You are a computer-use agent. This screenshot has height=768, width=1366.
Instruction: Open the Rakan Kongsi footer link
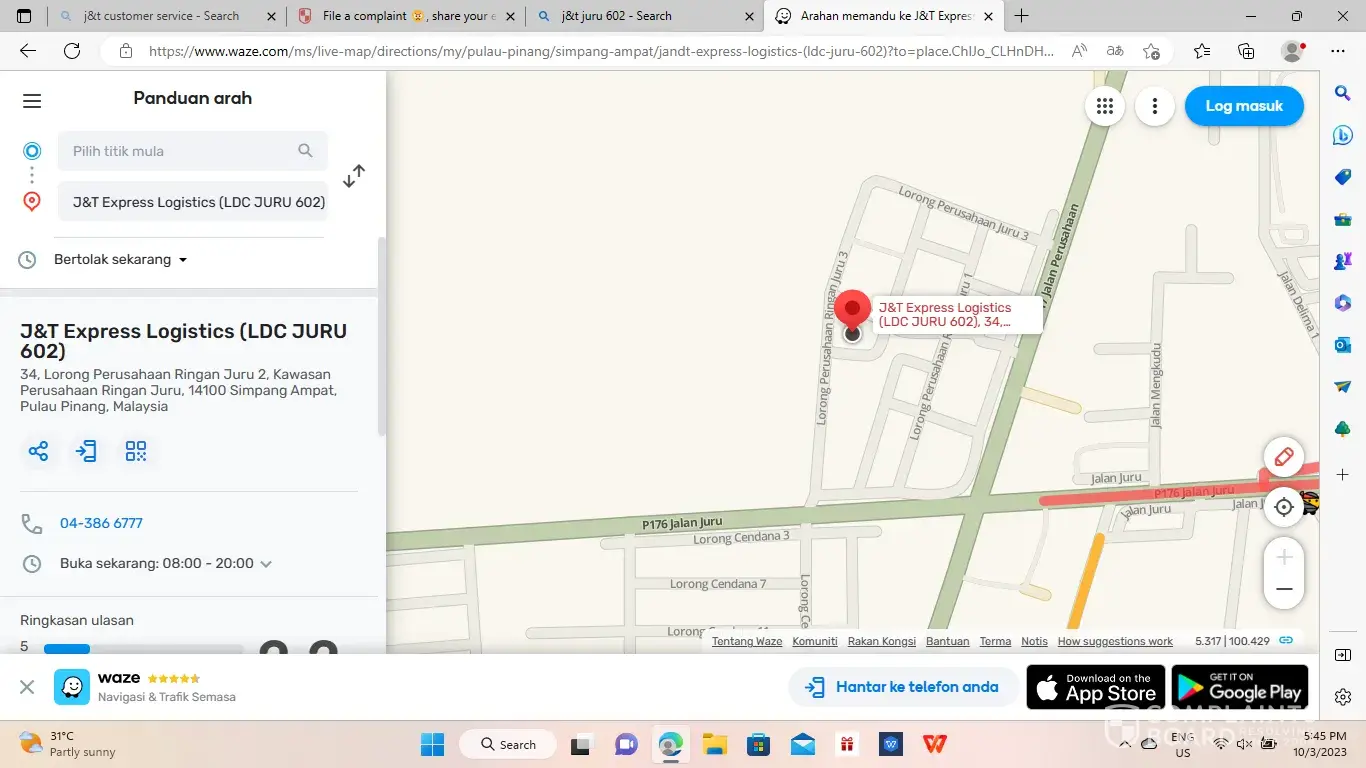(882, 641)
